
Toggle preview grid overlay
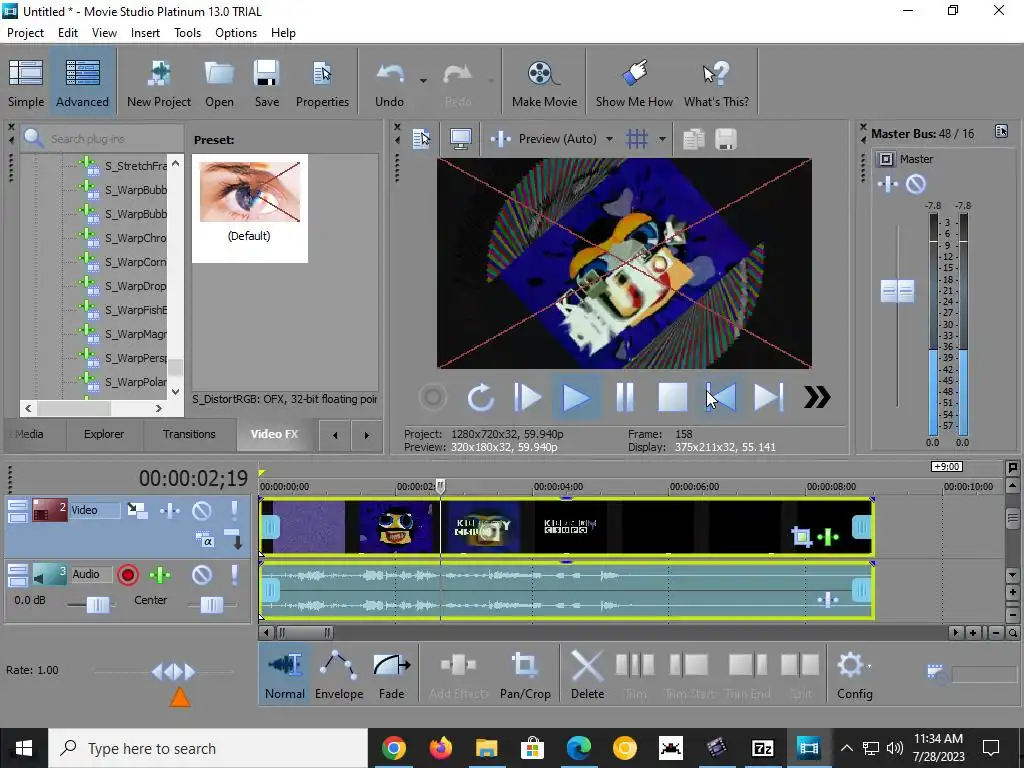(x=637, y=138)
